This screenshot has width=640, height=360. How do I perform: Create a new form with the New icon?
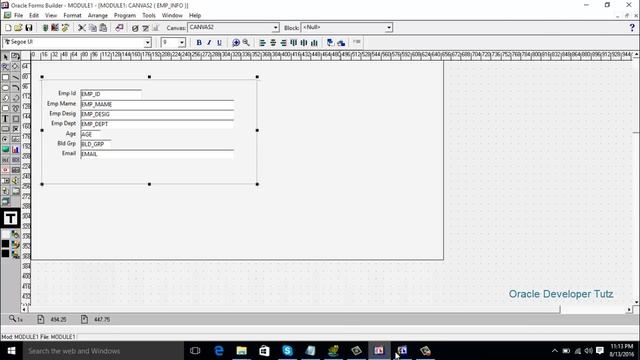8,28
